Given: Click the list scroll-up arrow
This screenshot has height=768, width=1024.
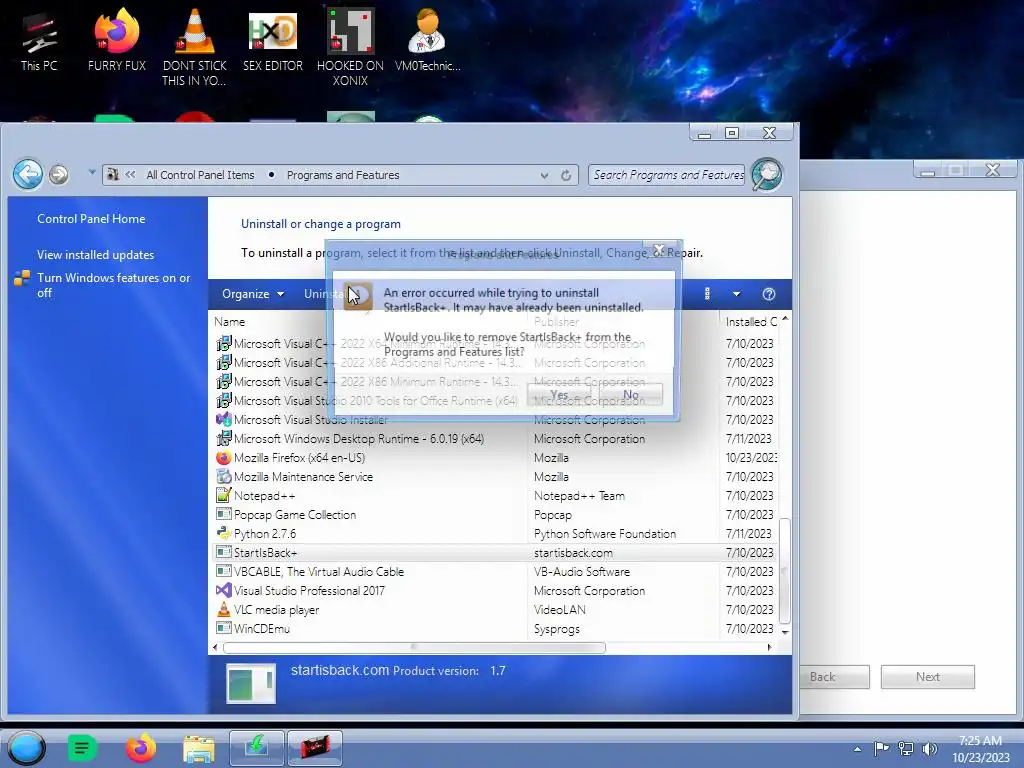Looking at the screenshot, I should point(785,319).
